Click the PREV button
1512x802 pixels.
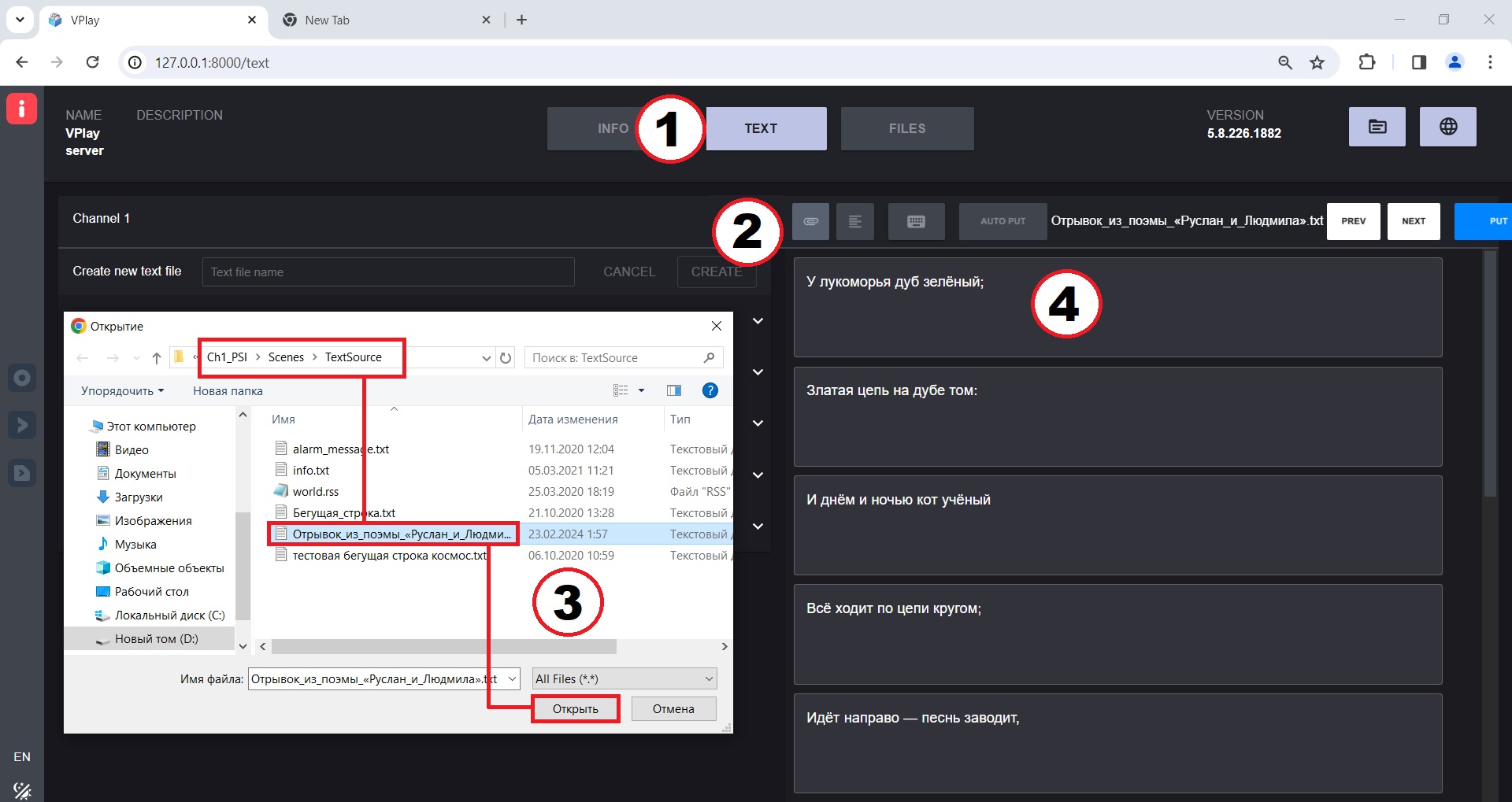pyautogui.click(x=1354, y=221)
